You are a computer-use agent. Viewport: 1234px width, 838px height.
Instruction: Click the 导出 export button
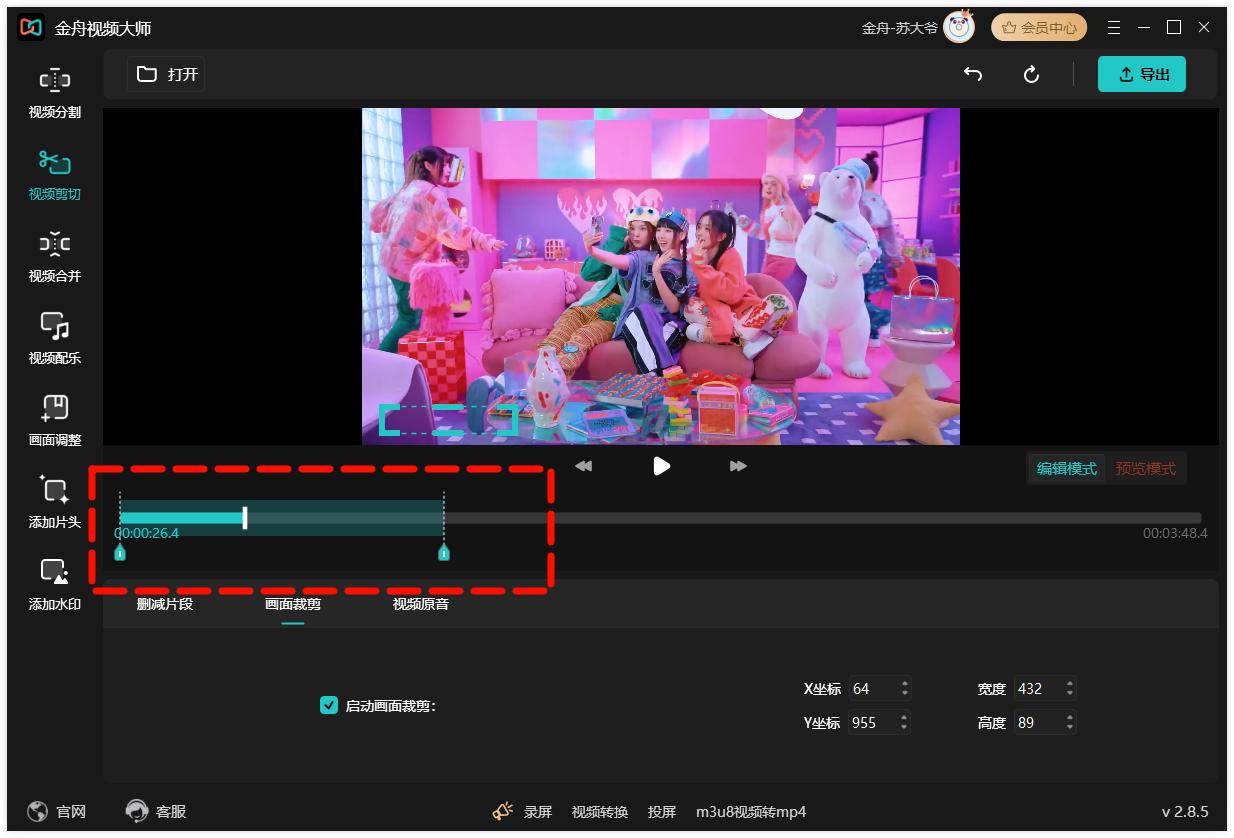[x=1141, y=75]
